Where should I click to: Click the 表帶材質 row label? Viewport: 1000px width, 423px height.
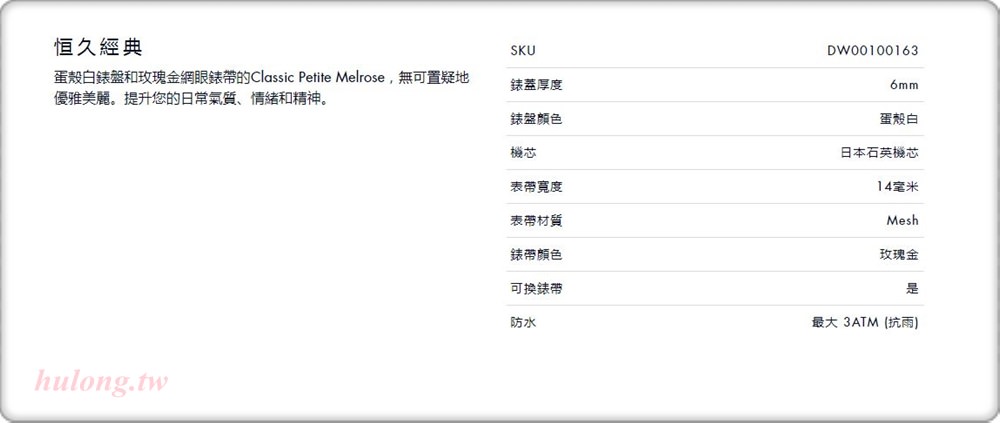tap(536, 221)
